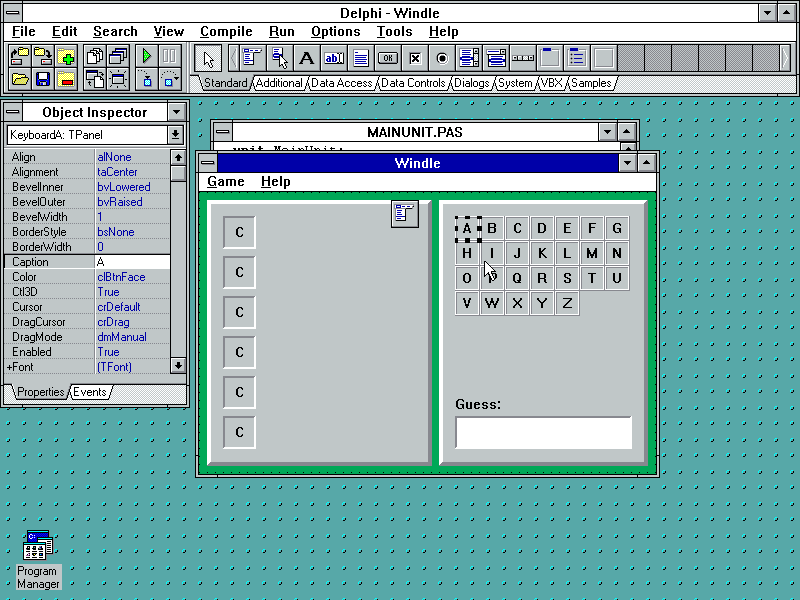Switch to Events tab in Object Inspector

[90, 392]
